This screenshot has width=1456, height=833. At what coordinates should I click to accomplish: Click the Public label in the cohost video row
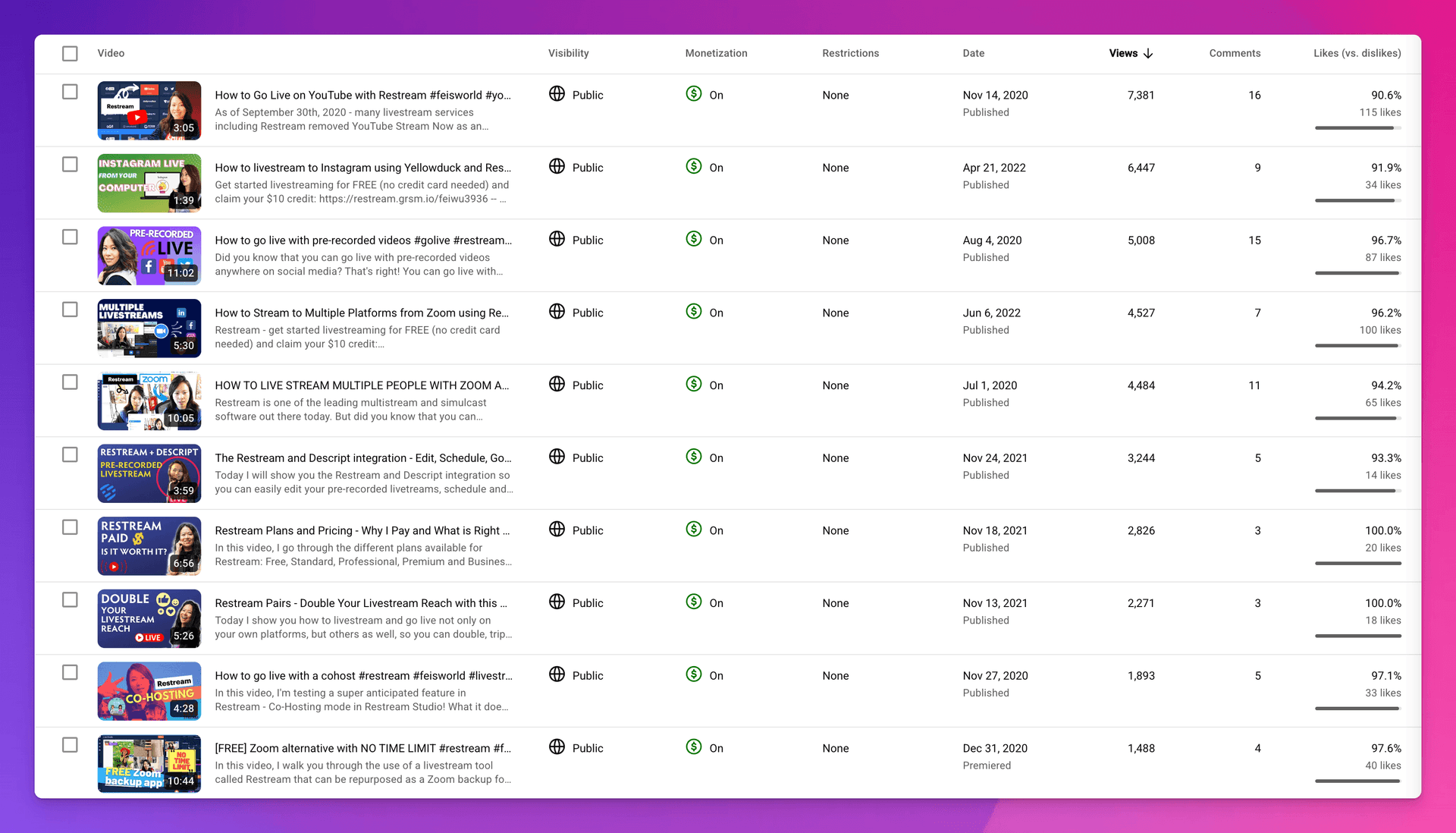(x=588, y=676)
